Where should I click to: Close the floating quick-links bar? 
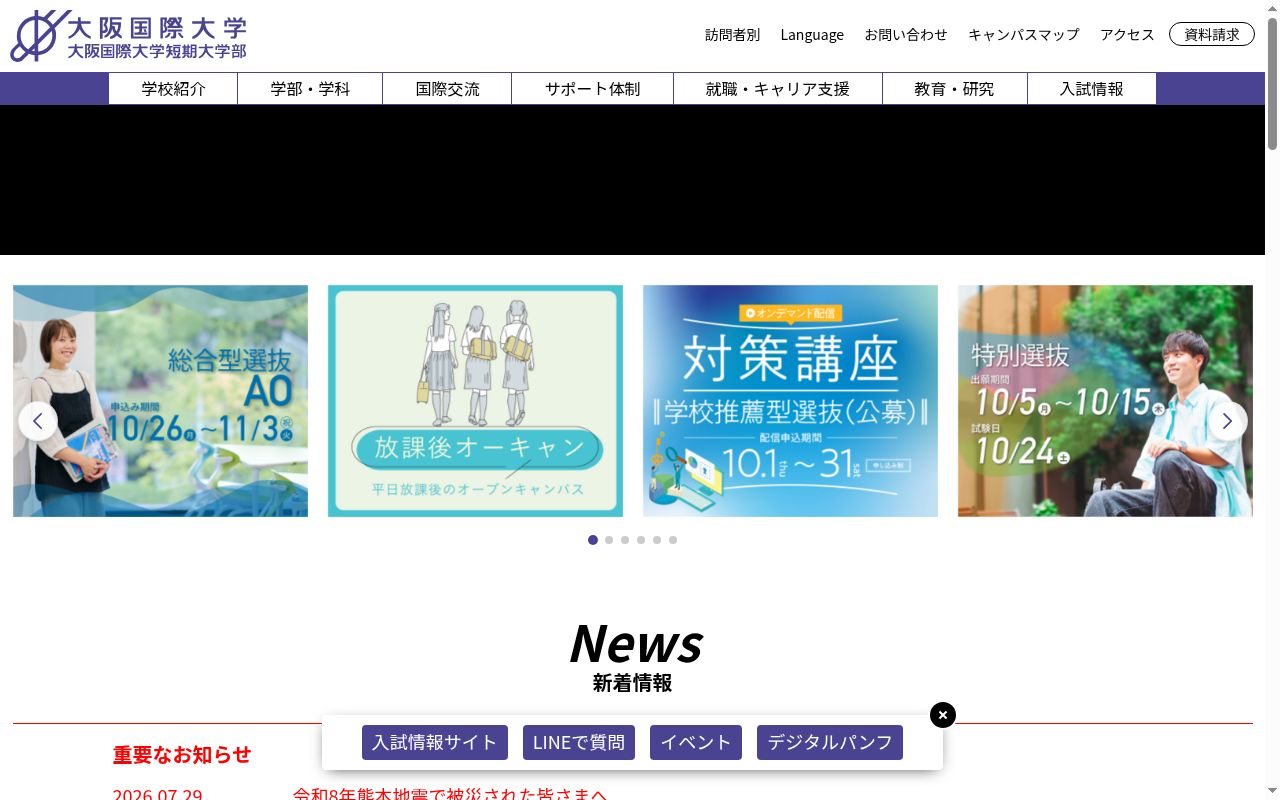tap(943, 715)
